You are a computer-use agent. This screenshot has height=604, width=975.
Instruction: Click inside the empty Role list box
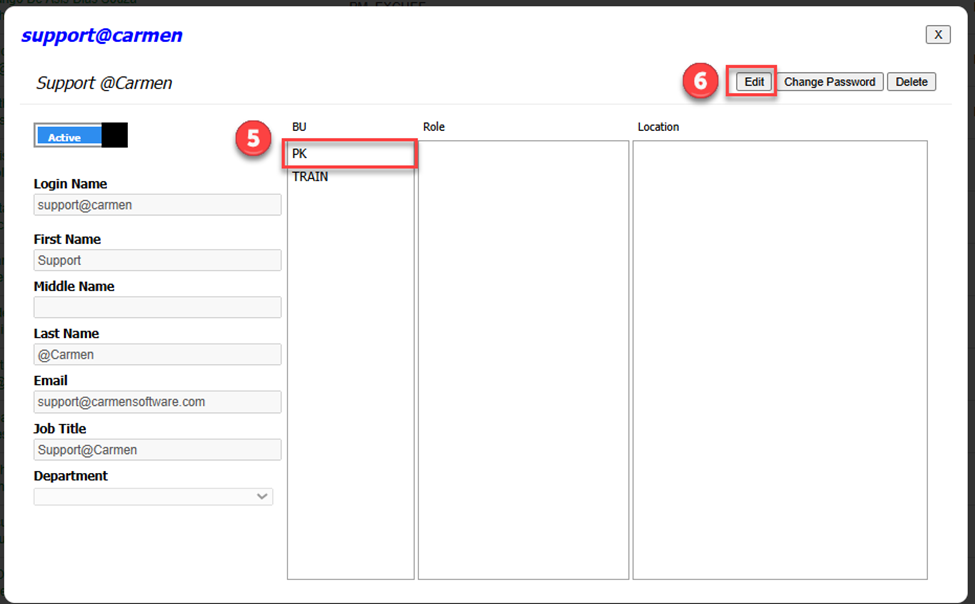click(x=523, y=360)
